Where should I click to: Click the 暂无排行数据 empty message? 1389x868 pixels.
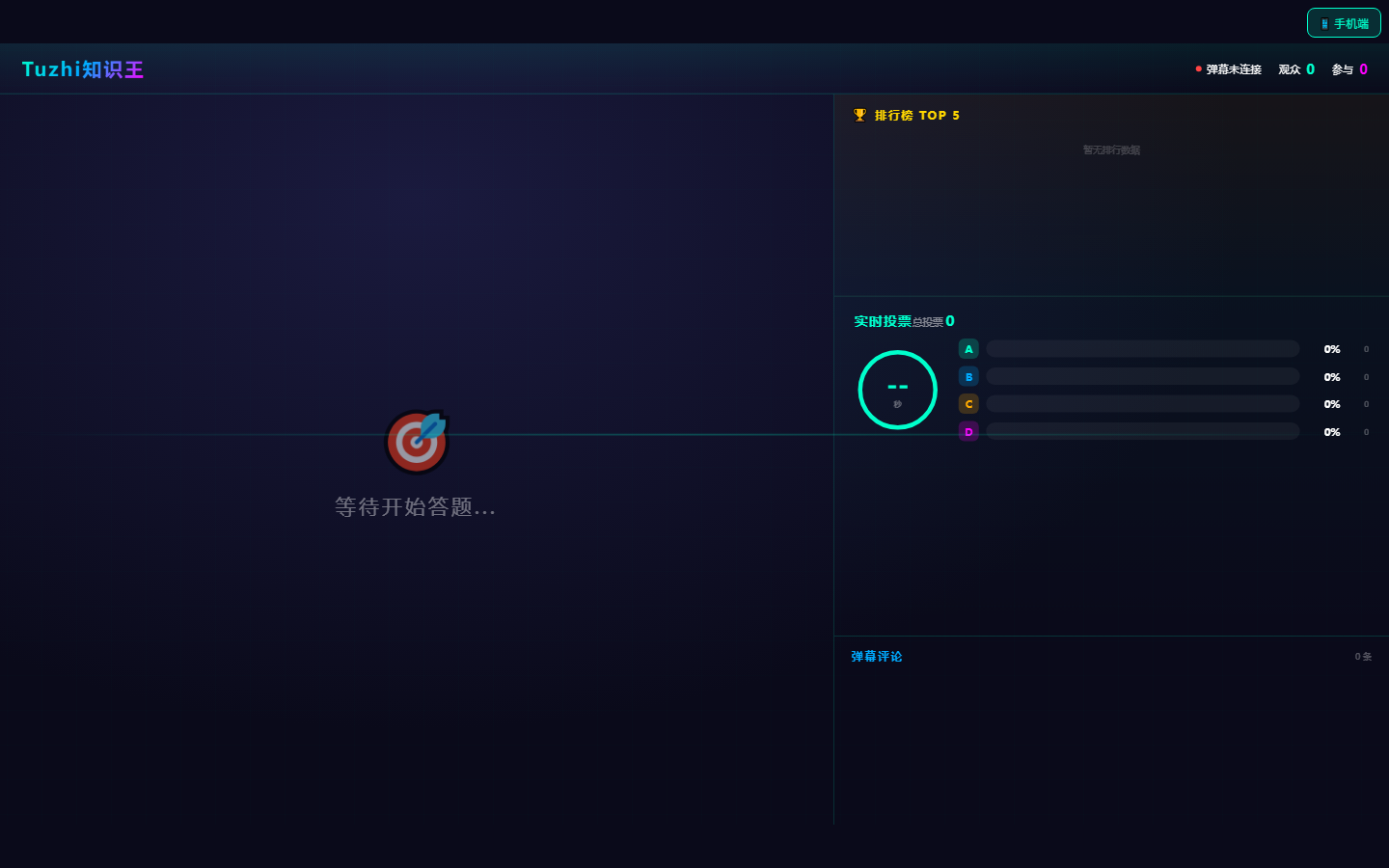point(1111,149)
